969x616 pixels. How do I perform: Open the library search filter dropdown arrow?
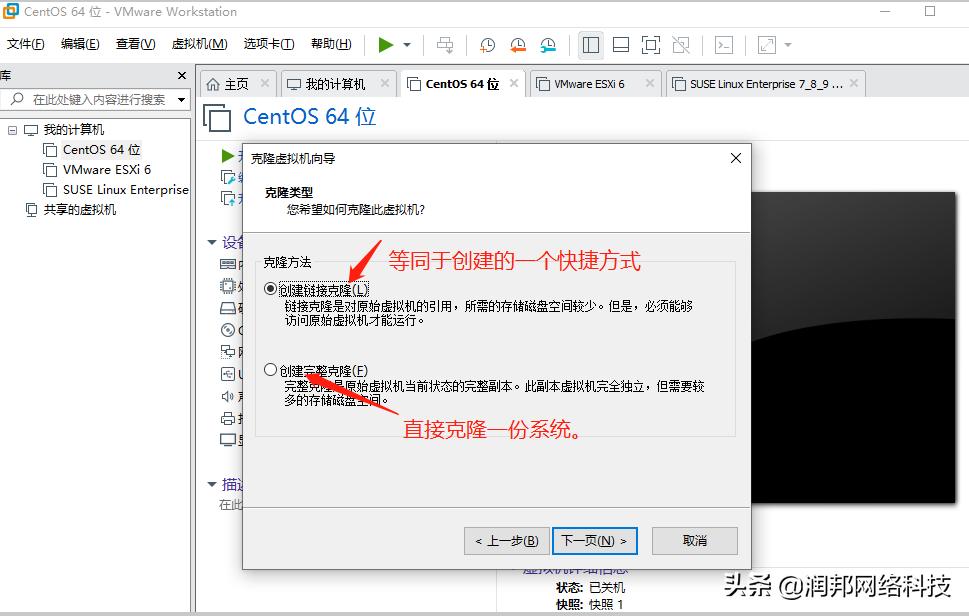click(x=181, y=99)
